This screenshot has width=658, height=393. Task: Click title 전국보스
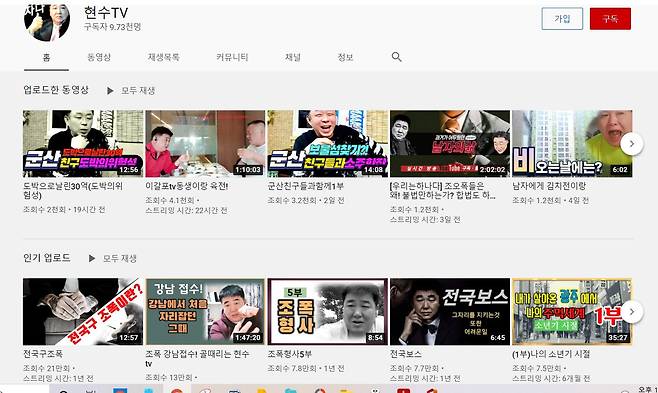pyautogui.click(x=406, y=354)
